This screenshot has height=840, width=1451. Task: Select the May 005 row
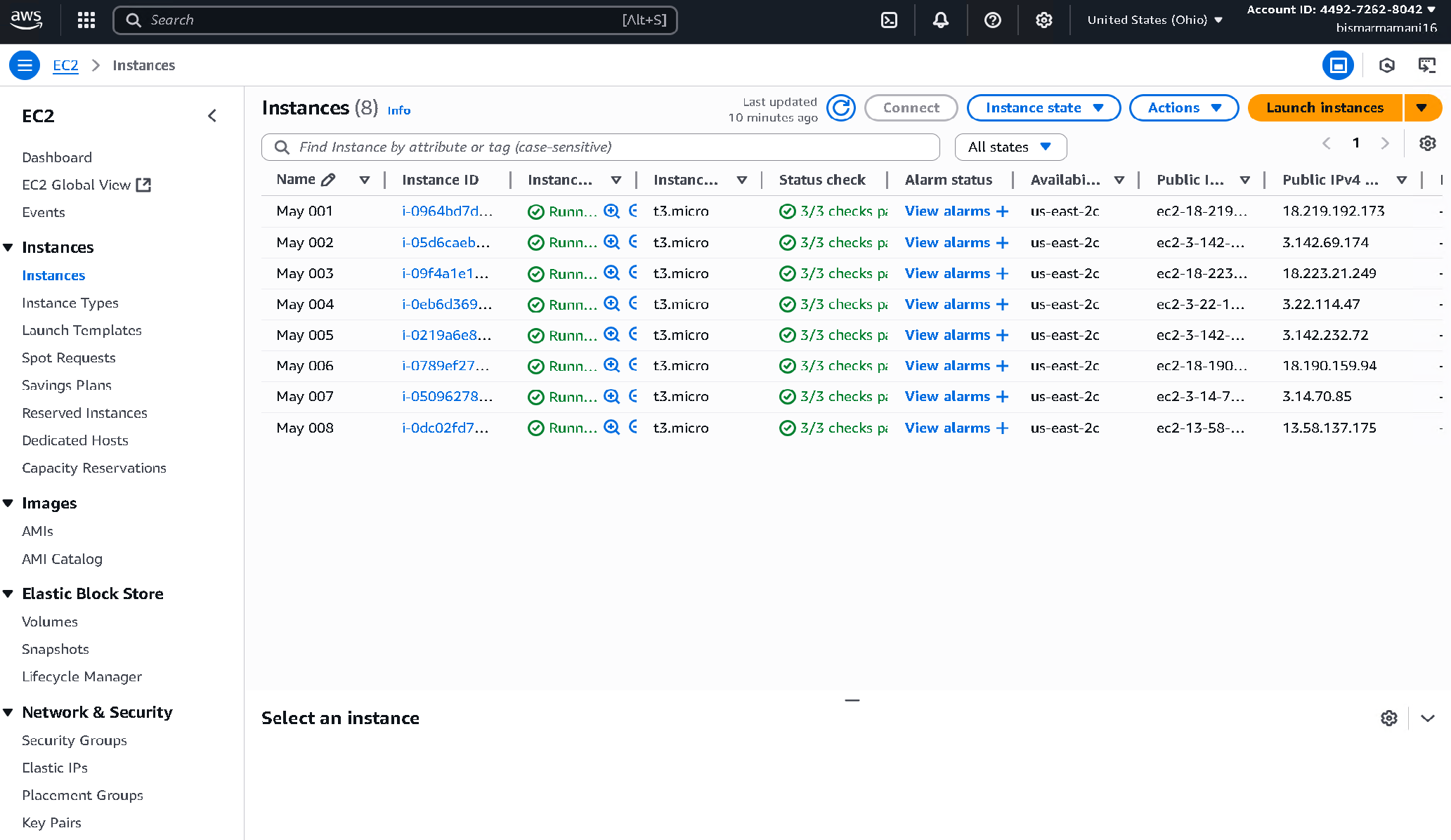[852, 335]
